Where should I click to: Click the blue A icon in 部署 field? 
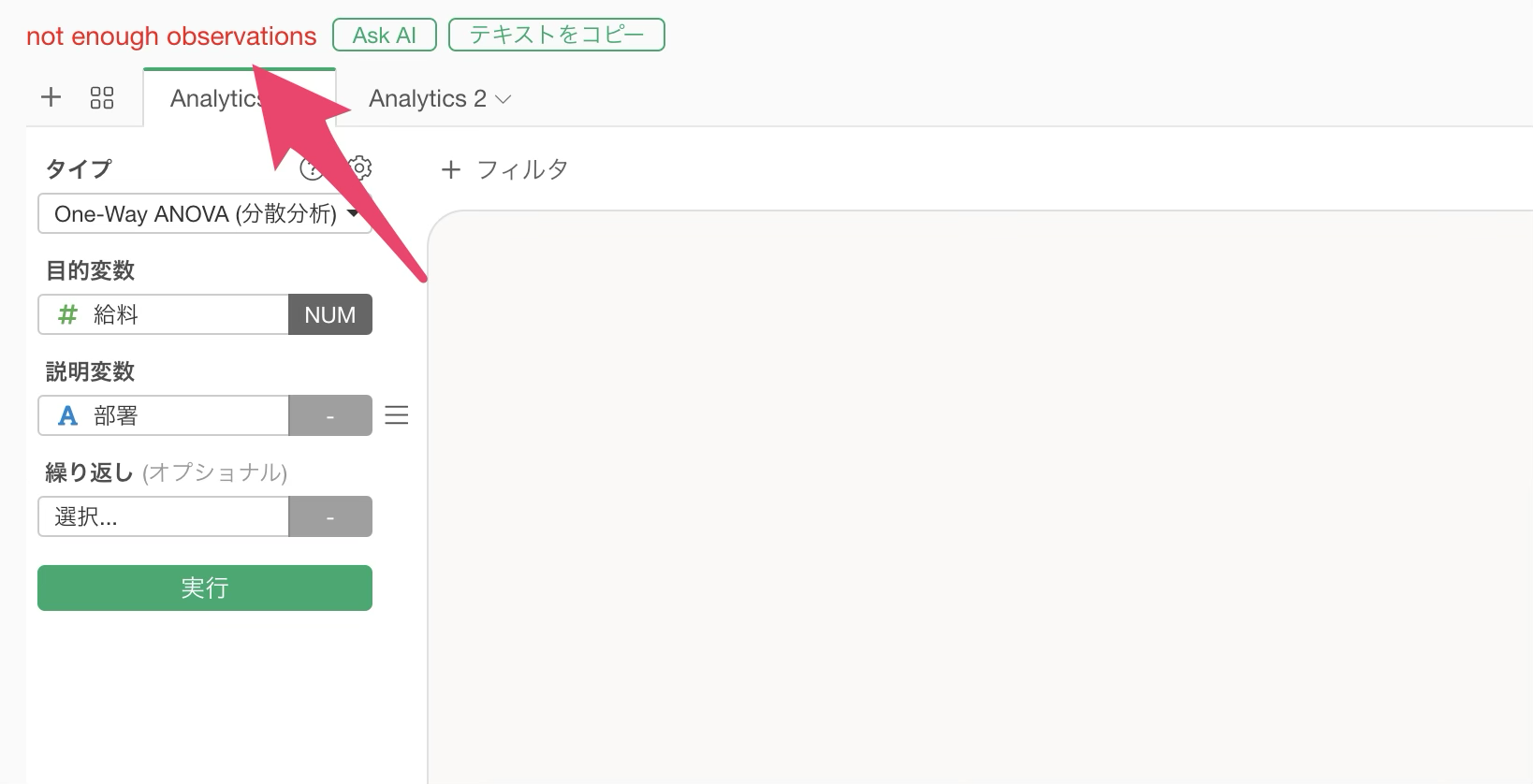click(67, 416)
